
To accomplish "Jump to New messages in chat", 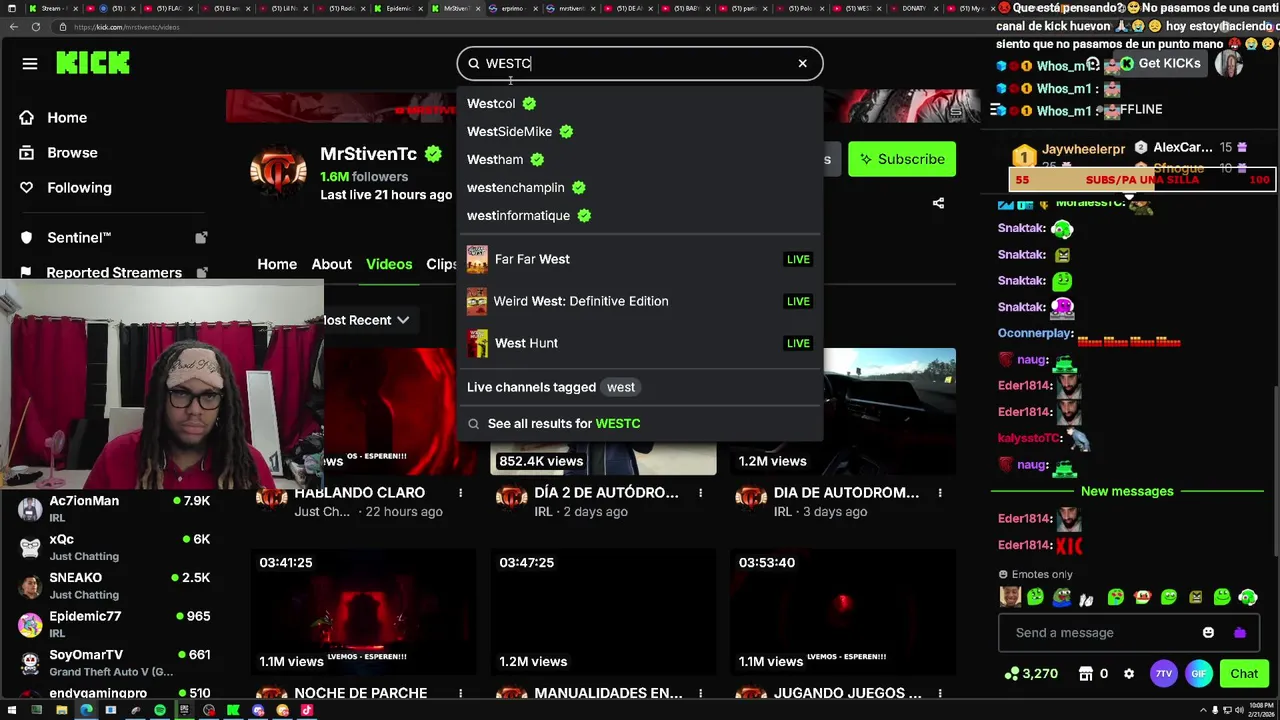I will click(1127, 491).
